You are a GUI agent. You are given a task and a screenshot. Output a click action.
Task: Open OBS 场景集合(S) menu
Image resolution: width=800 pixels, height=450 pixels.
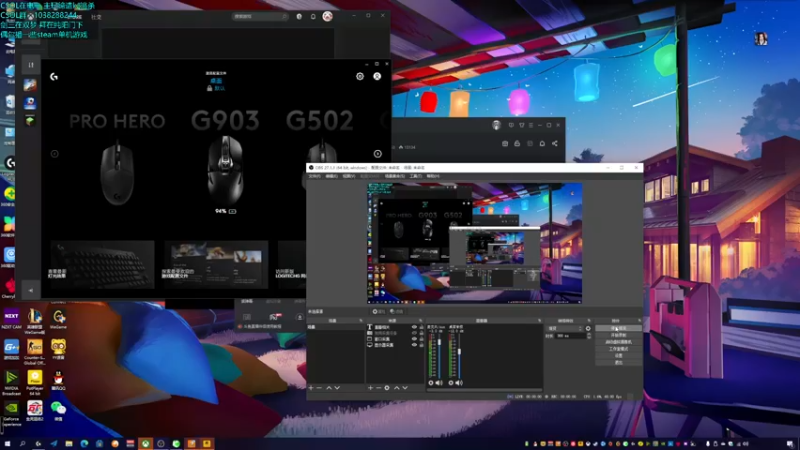pos(394,176)
